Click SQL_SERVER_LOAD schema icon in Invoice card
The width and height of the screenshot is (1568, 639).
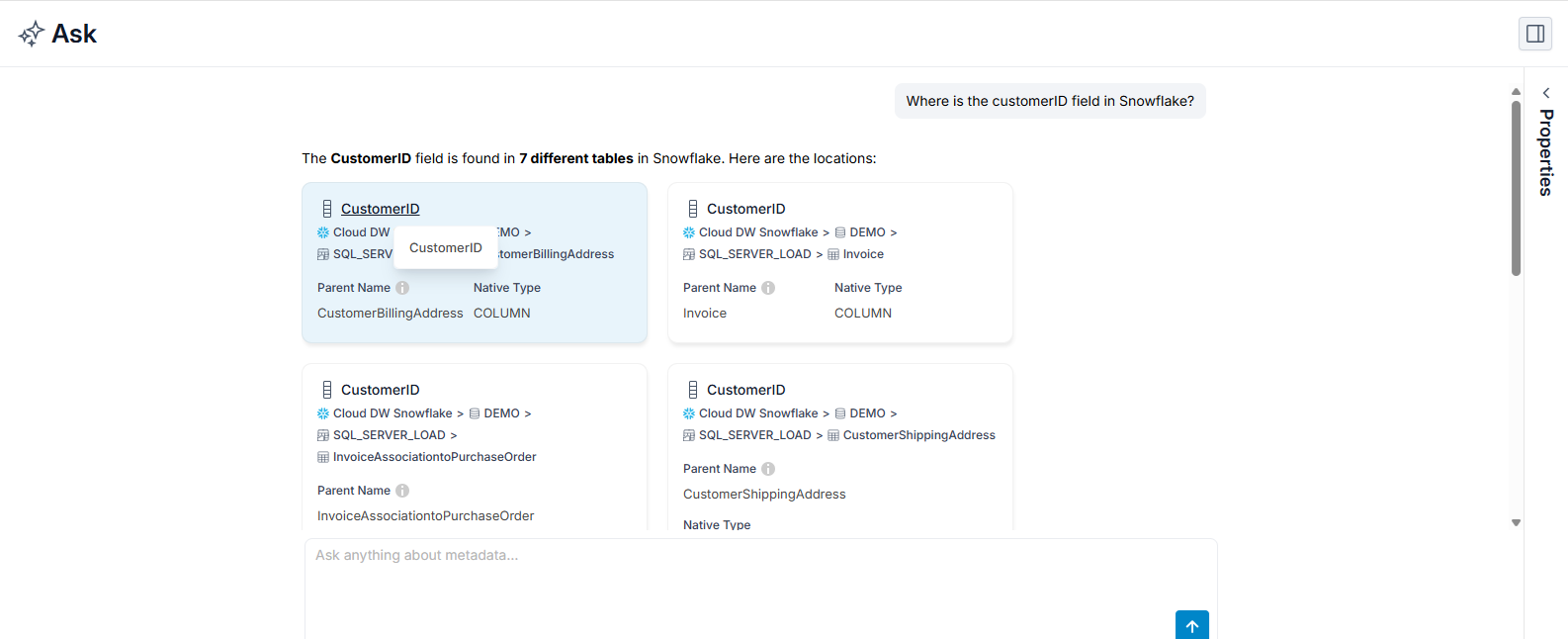(x=689, y=254)
